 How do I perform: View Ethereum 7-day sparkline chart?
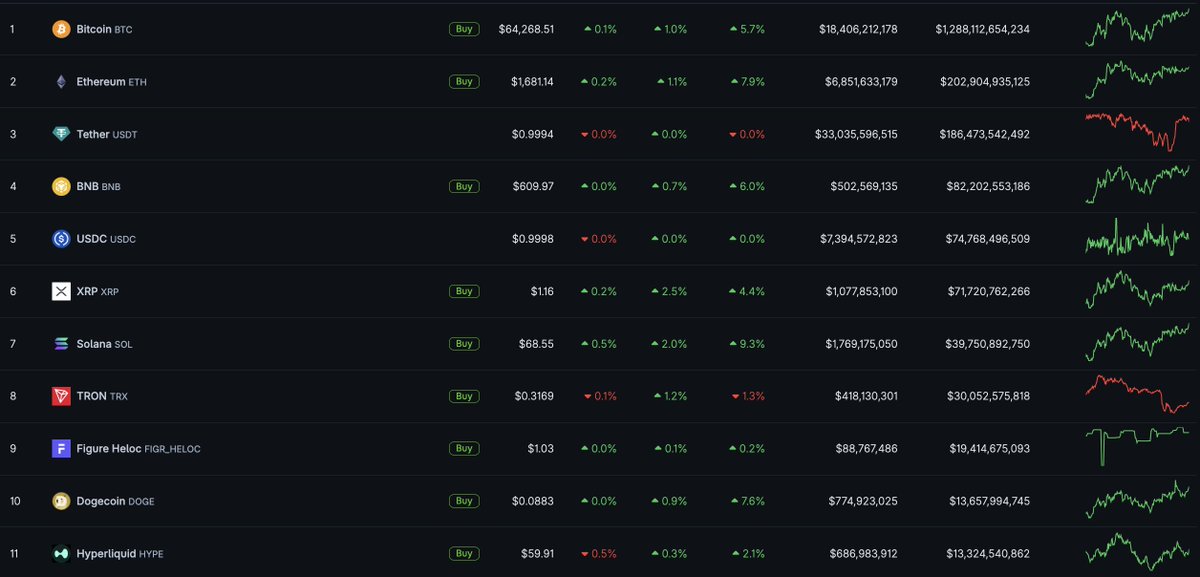coord(1138,80)
